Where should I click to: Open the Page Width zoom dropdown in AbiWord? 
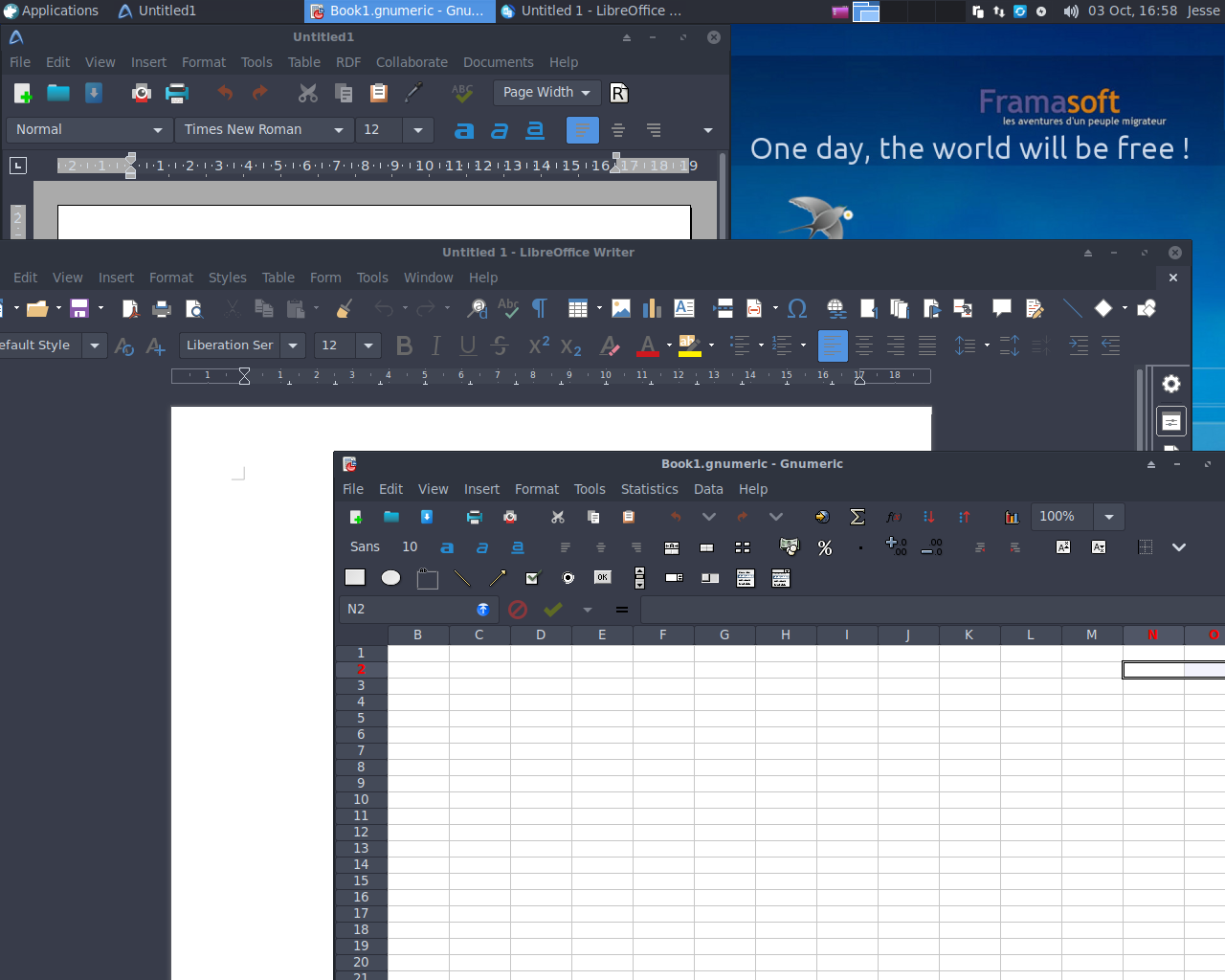547,93
